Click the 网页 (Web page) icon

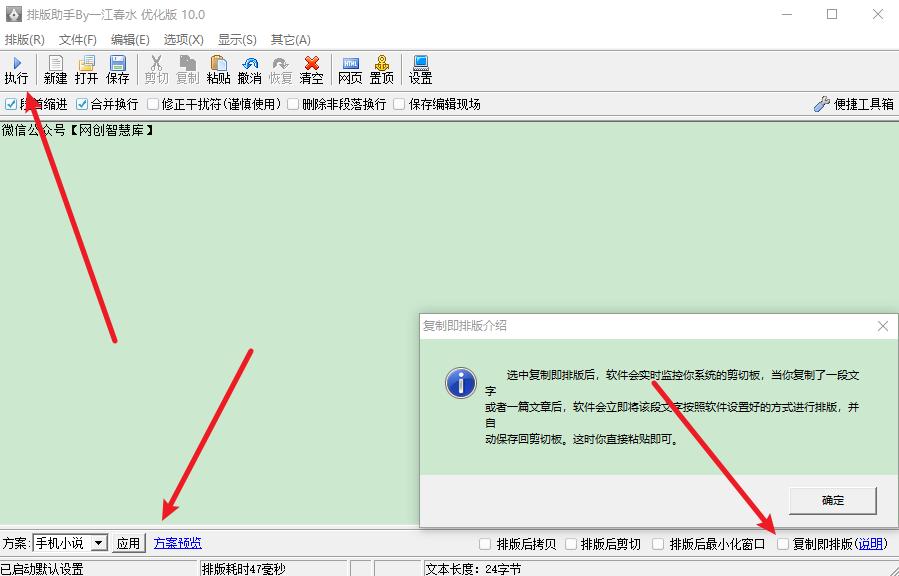coord(350,68)
